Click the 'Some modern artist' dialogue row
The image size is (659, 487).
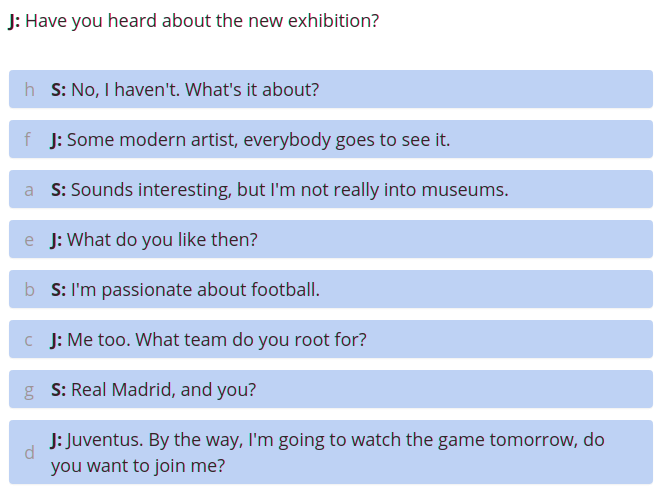pos(331,139)
